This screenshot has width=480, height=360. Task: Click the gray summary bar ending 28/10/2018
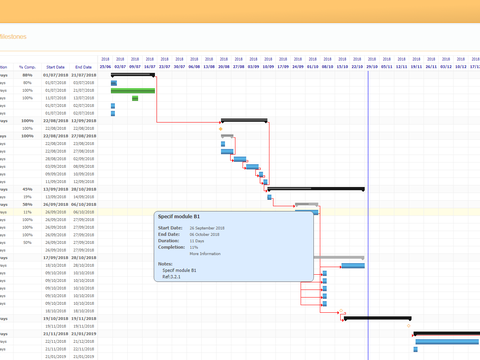(339, 257)
